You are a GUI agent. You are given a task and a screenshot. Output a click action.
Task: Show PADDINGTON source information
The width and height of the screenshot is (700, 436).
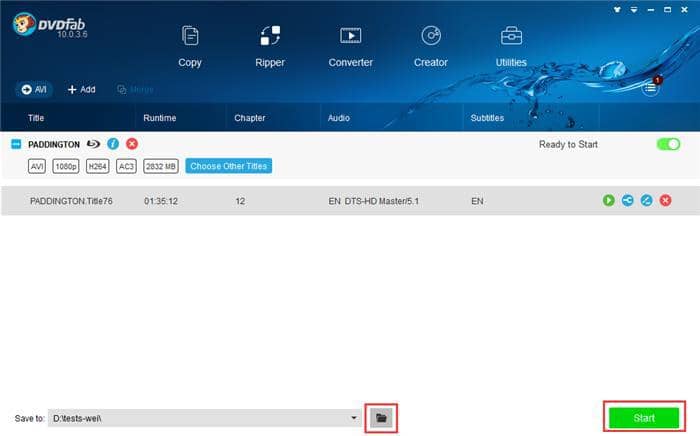[x=113, y=144]
